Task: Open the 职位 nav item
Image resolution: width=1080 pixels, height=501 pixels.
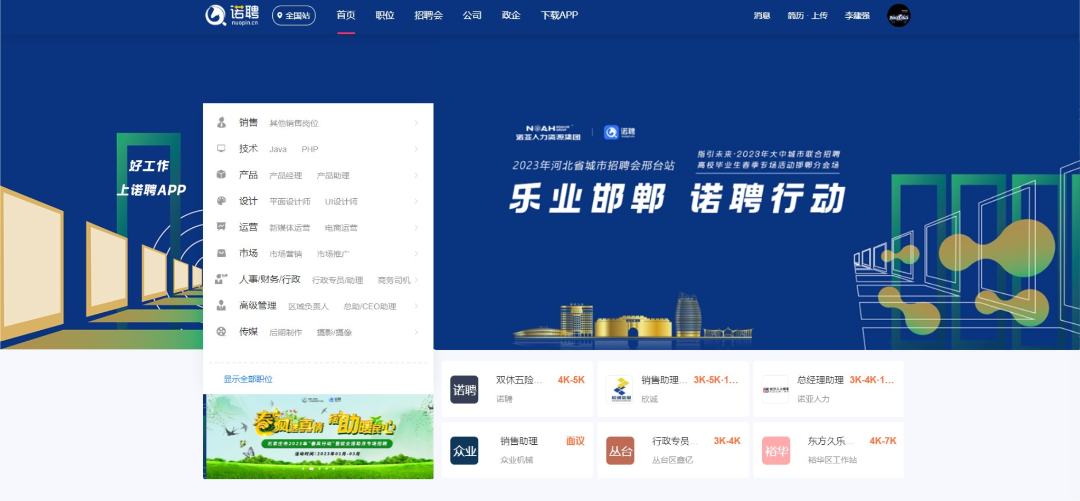Action: [385, 15]
